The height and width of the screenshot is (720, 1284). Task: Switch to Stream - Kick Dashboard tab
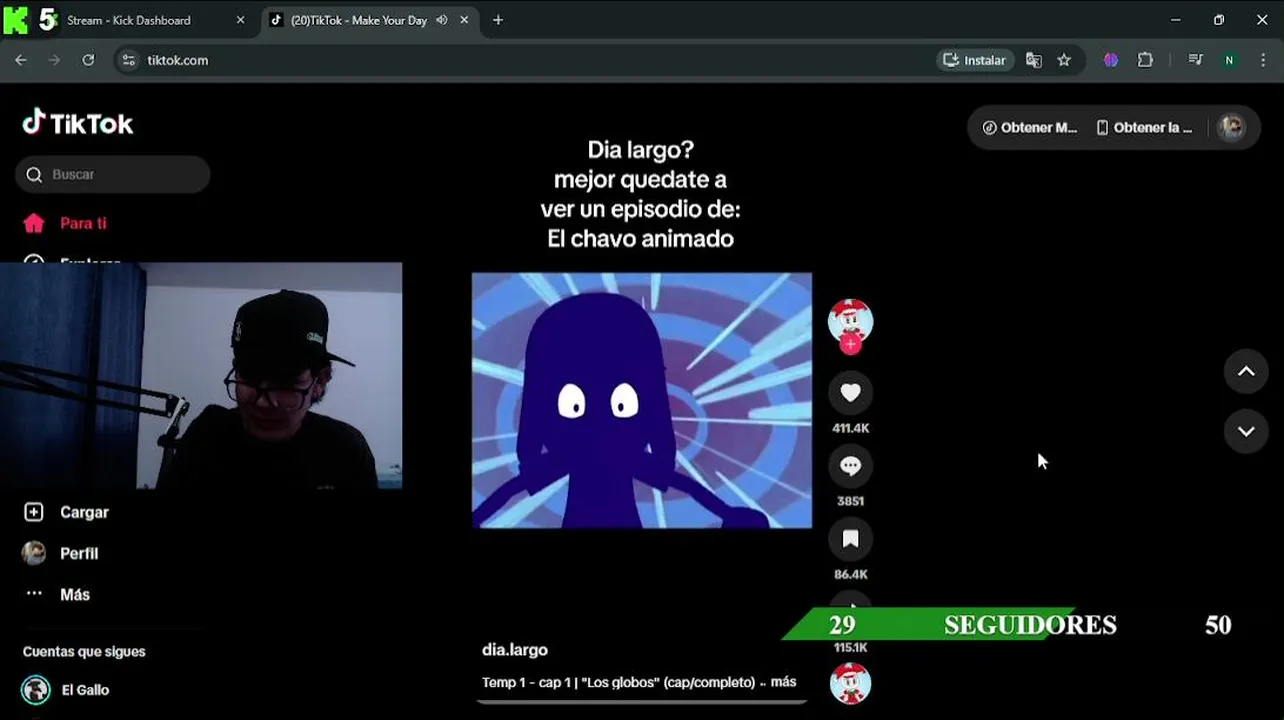[128, 20]
